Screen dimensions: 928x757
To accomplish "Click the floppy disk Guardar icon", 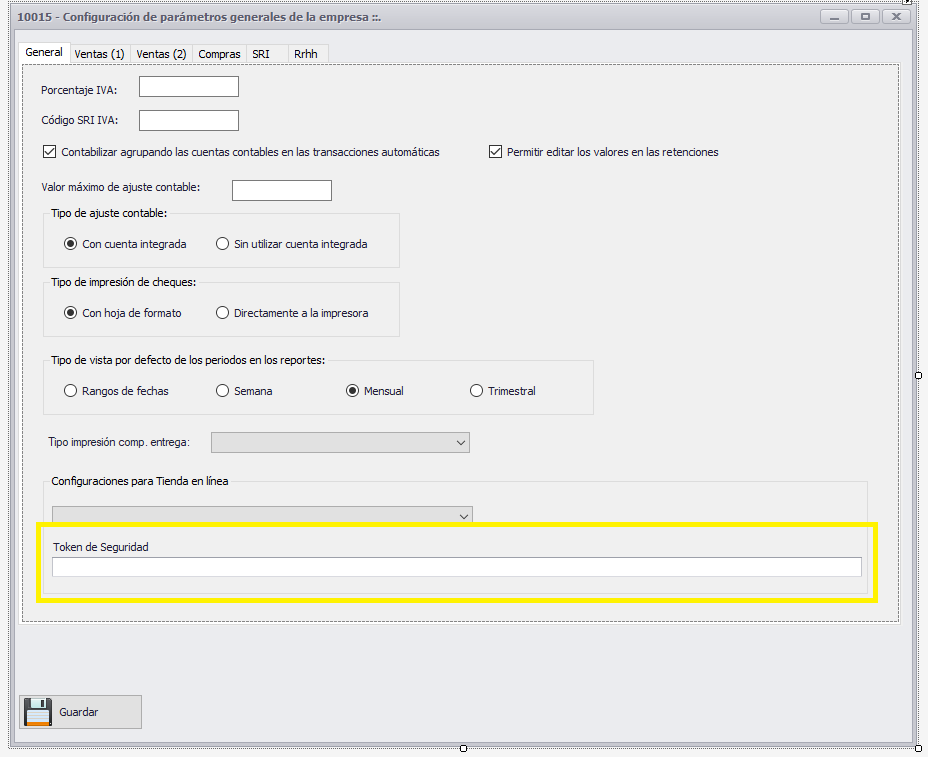I will (x=38, y=712).
